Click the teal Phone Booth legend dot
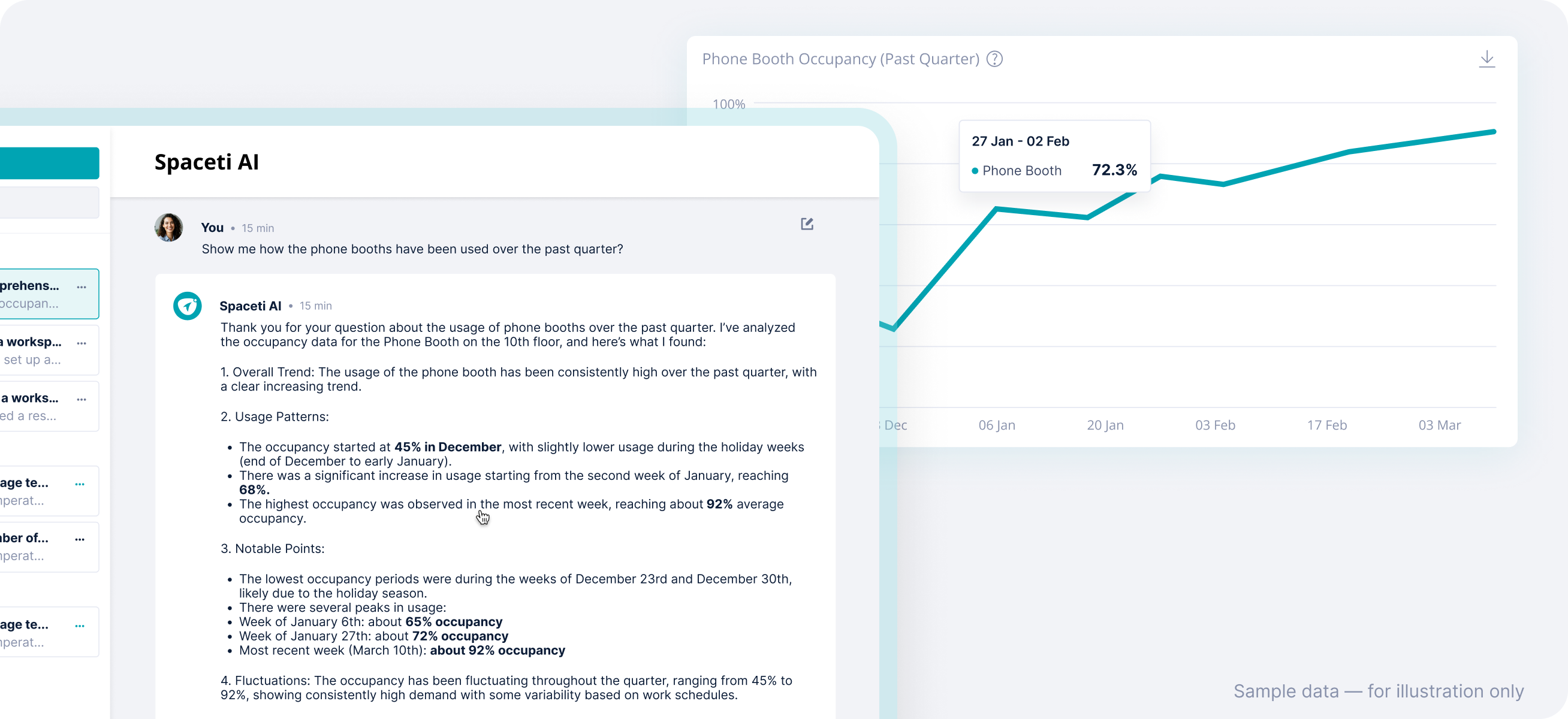This screenshot has height=719, width=1568. [x=975, y=171]
